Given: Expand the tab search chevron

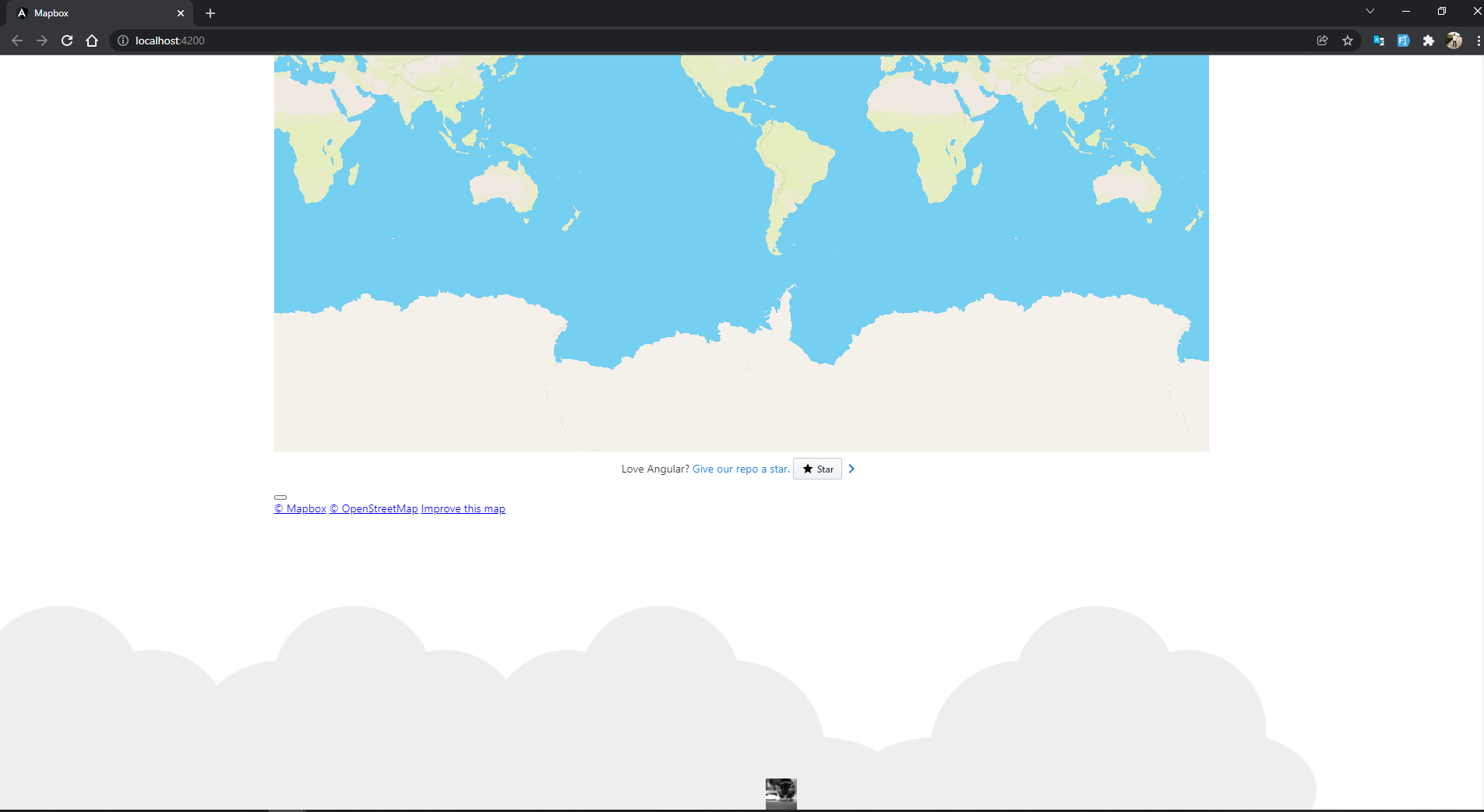Looking at the screenshot, I should click(x=1370, y=11).
